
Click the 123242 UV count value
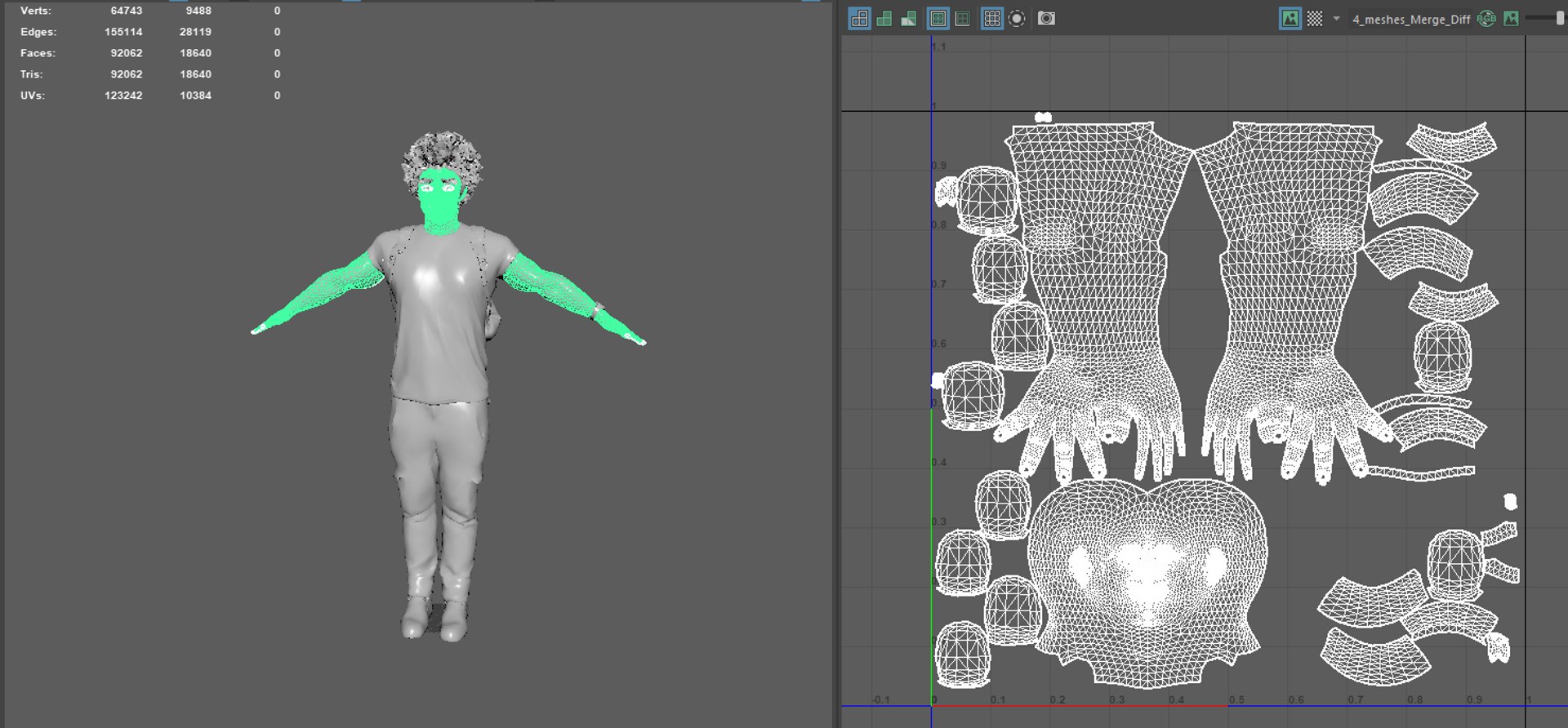(x=123, y=95)
